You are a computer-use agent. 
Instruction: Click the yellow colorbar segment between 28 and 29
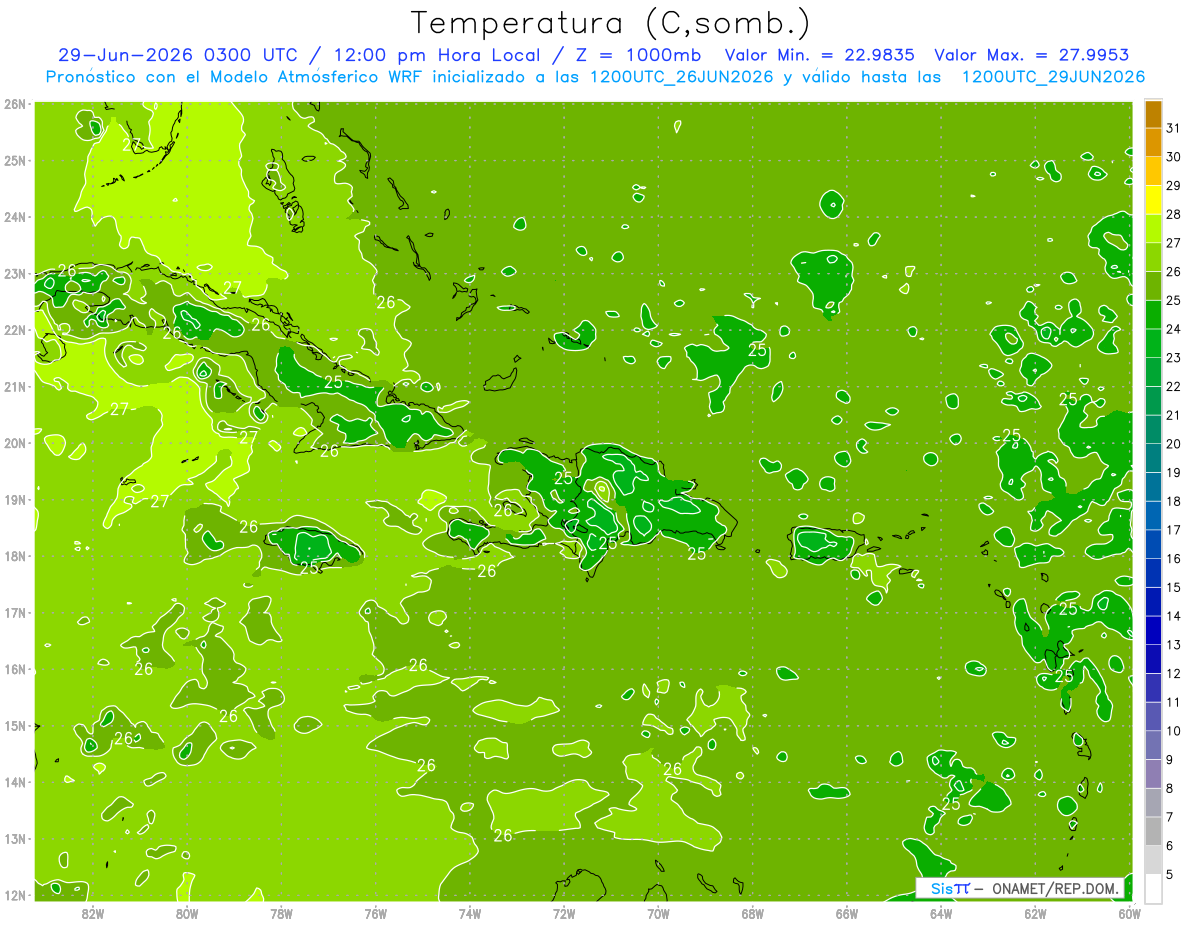(1153, 200)
